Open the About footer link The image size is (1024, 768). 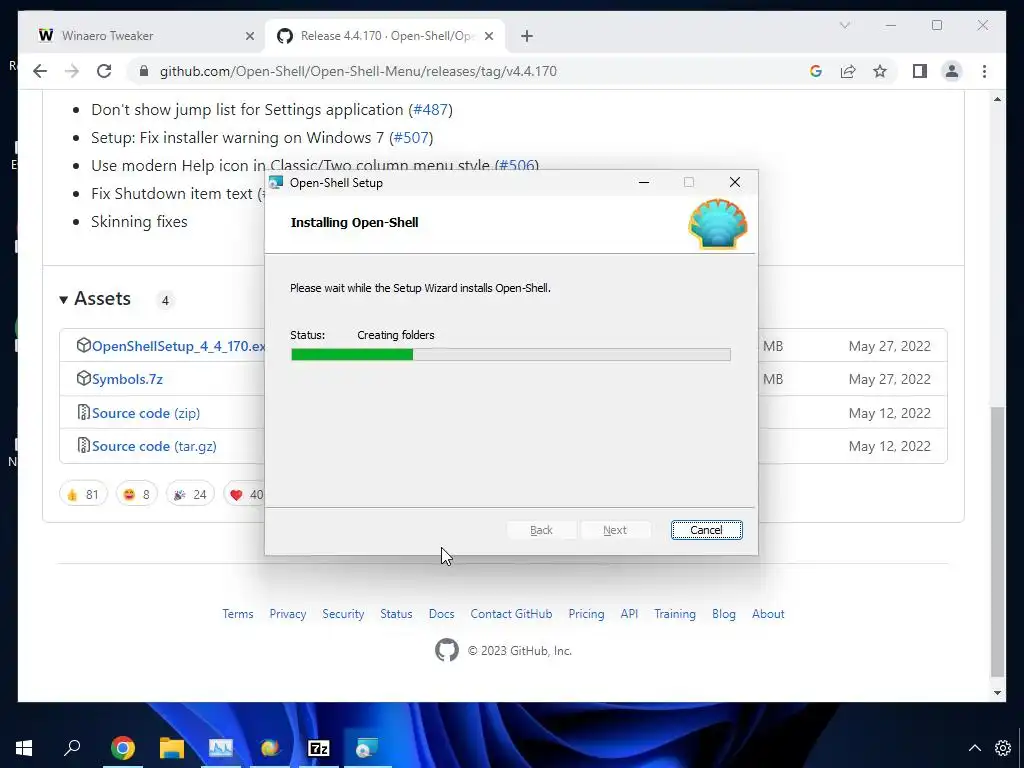point(768,614)
